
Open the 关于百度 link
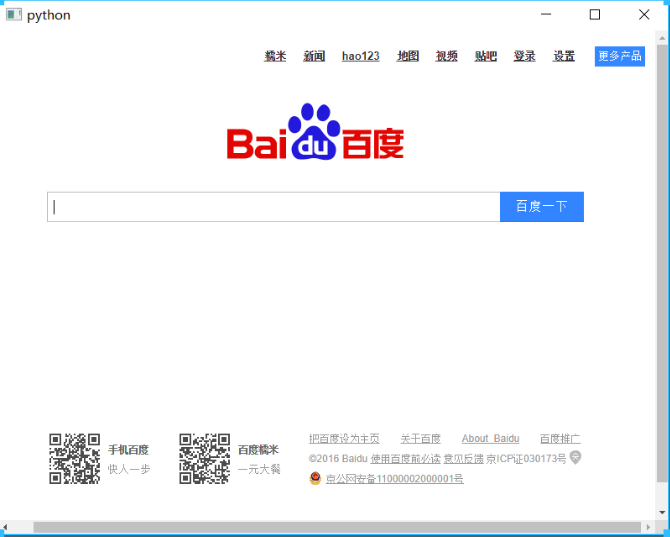pos(420,439)
